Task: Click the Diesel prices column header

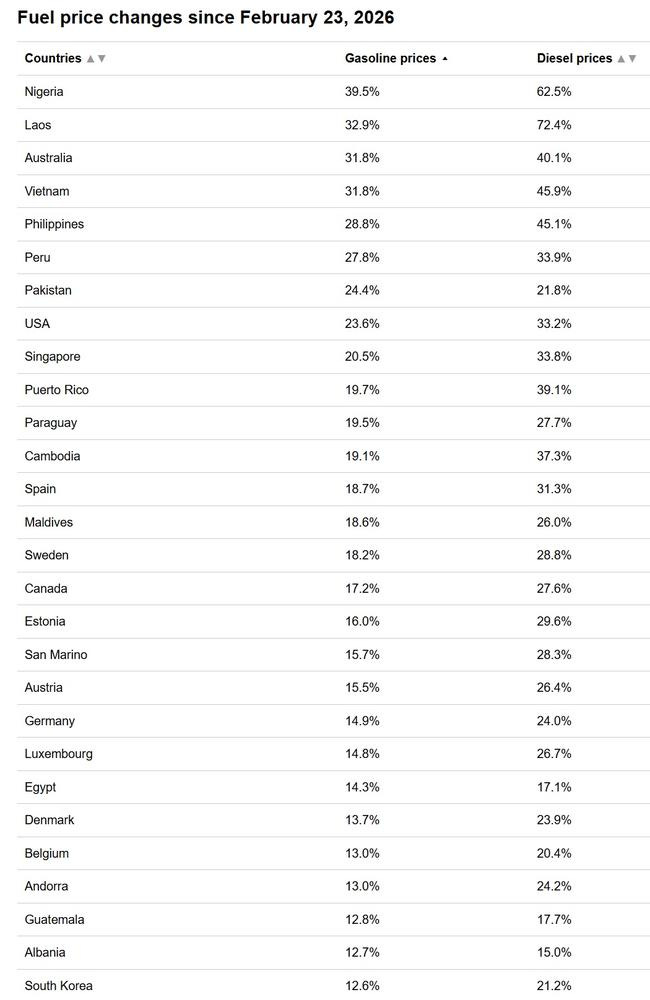Action: pyautogui.click(x=576, y=58)
